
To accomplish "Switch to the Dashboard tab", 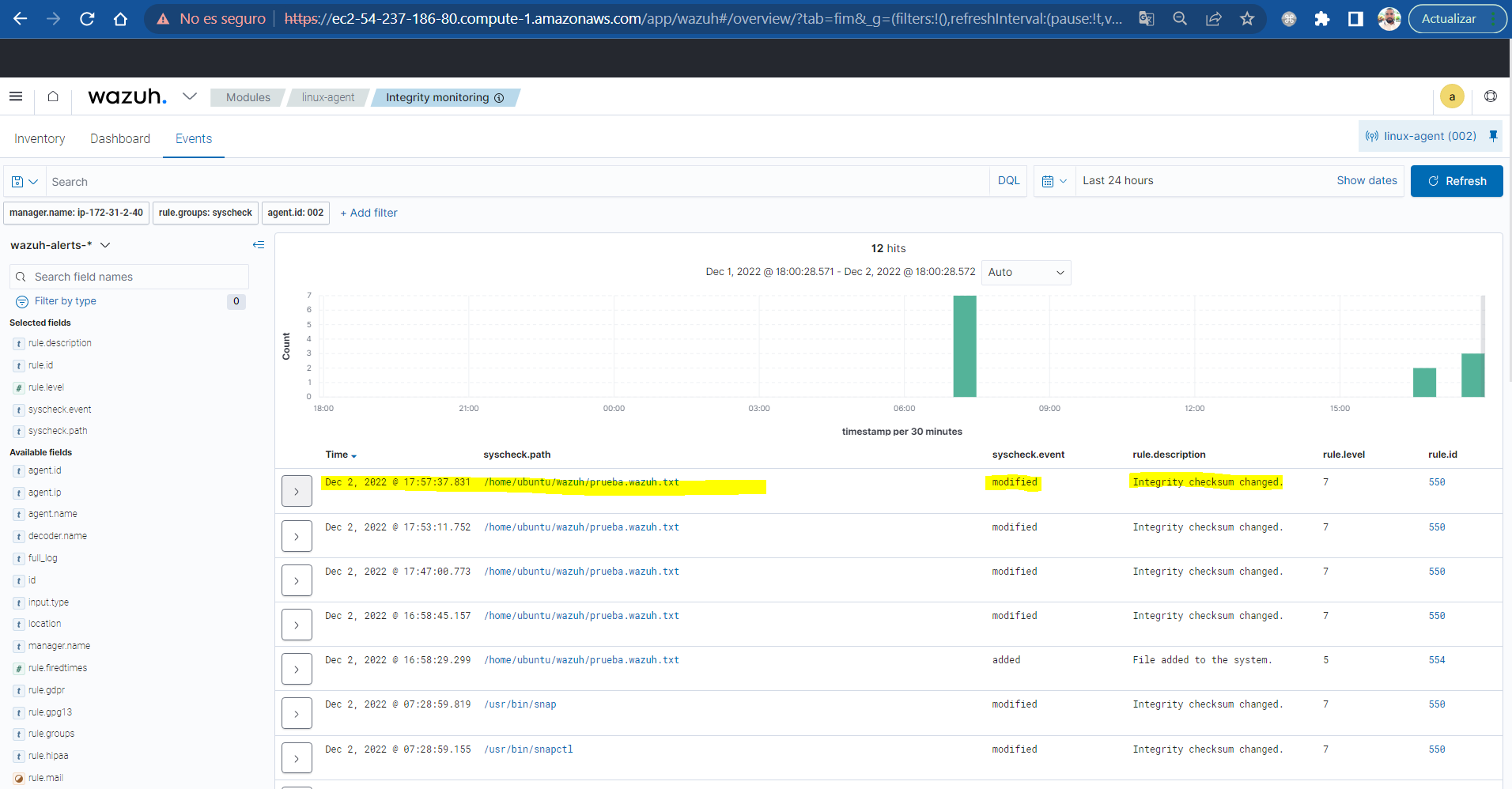I will tap(120, 138).
